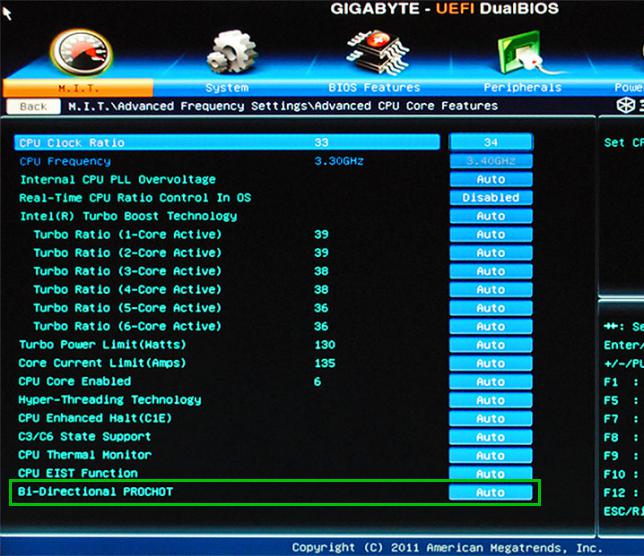Set Turbo Ratio 1-Core Active Auto field

point(491,234)
